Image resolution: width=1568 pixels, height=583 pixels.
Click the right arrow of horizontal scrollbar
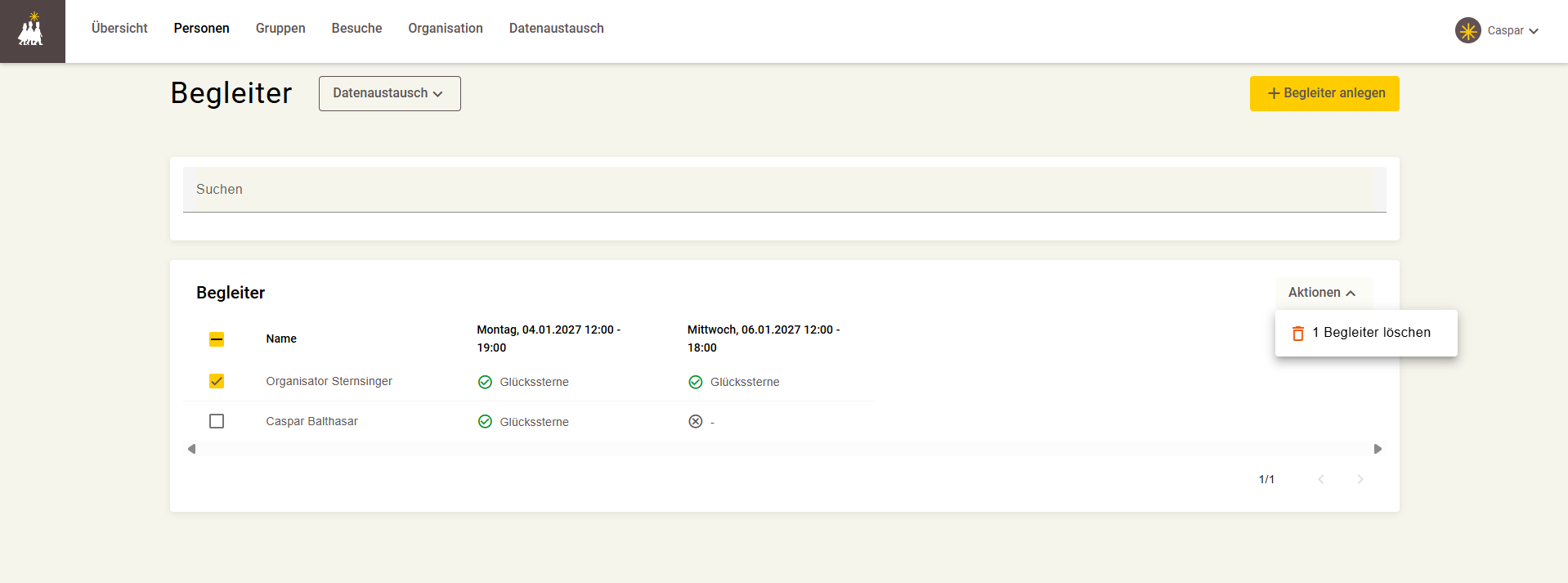pyautogui.click(x=1378, y=449)
